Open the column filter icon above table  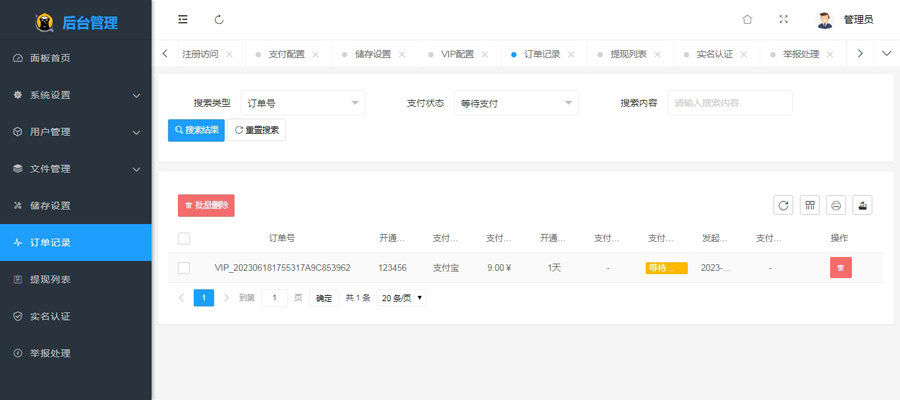810,205
